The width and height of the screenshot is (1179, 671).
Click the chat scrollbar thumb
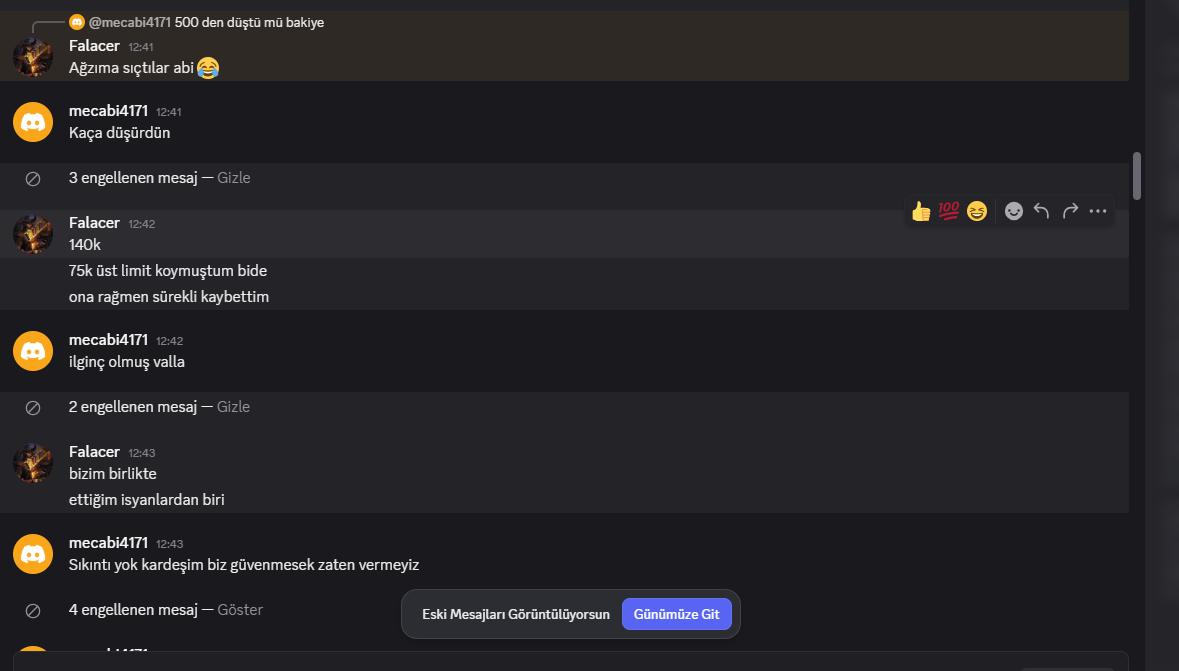(x=1137, y=176)
